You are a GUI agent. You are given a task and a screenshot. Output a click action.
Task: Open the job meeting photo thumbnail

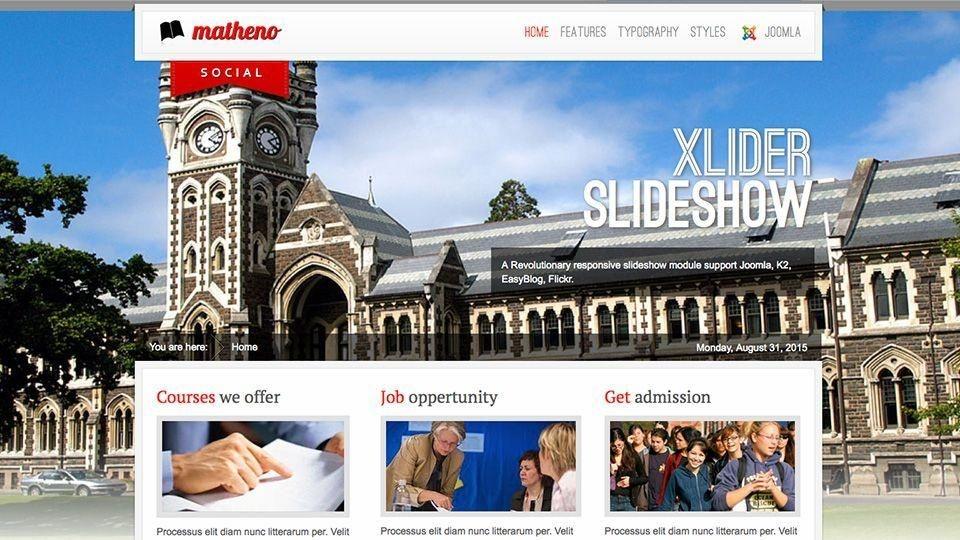pos(481,466)
